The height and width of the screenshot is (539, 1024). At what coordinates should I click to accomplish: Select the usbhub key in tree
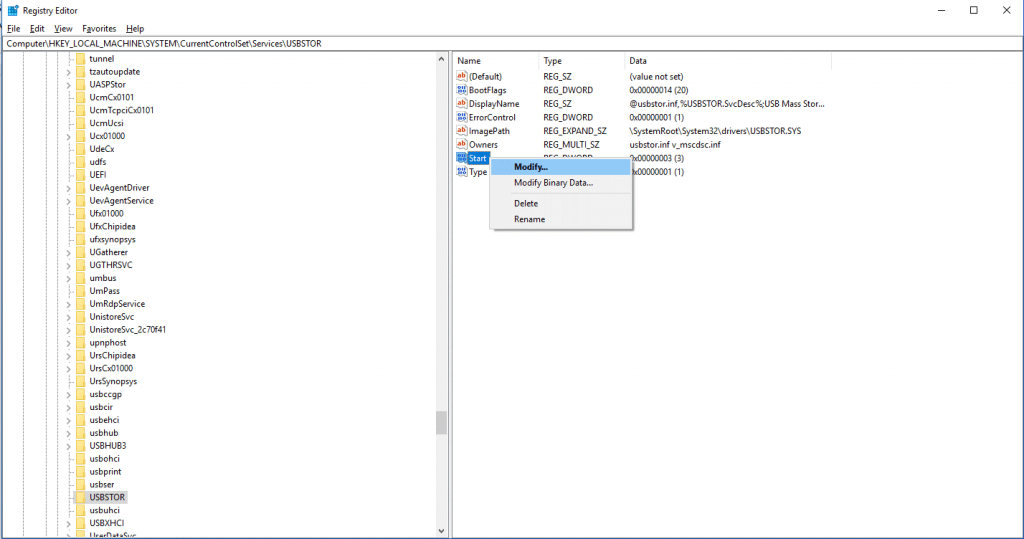click(103, 433)
